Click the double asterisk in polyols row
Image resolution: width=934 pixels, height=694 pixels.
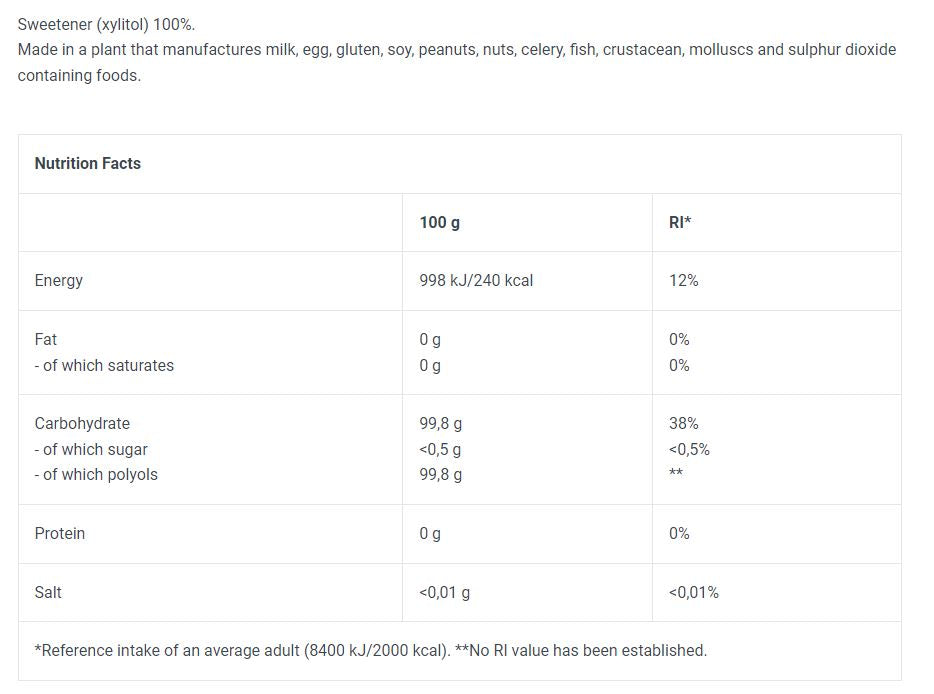(x=676, y=473)
